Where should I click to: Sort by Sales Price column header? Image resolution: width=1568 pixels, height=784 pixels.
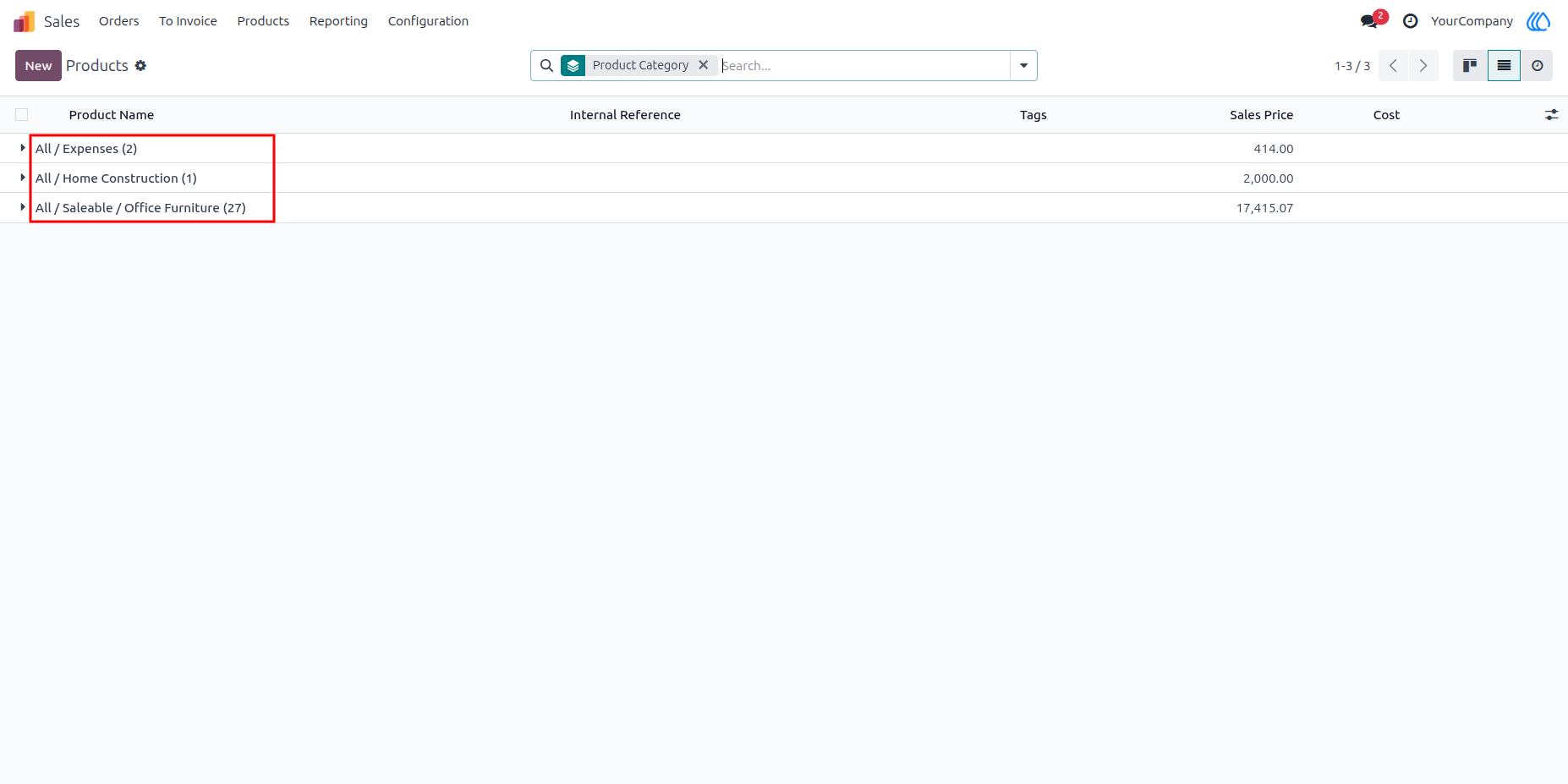pos(1261,115)
